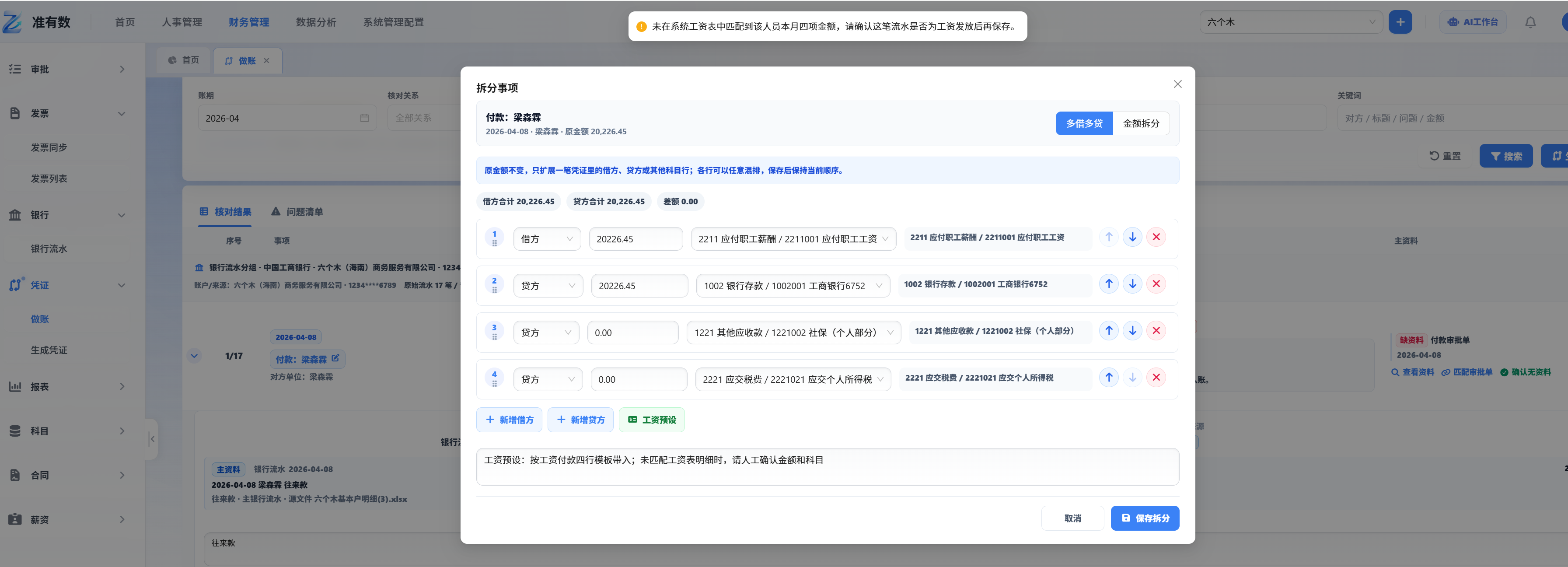The image size is (1568, 567).
Task: Click 重置 button
Action: click(x=1445, y=156)
